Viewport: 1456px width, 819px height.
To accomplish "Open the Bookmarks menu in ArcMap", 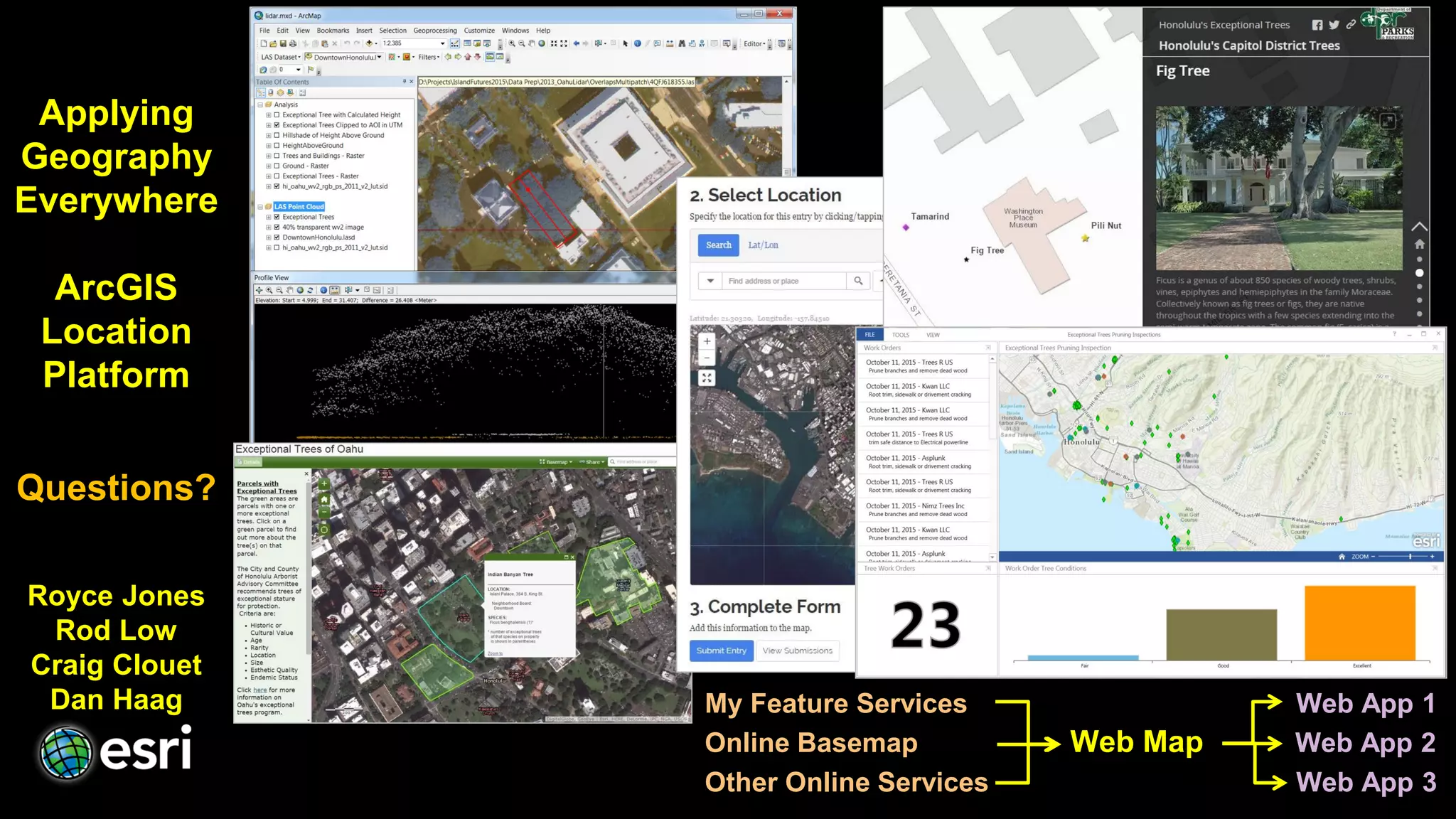I will coord(333,31).
